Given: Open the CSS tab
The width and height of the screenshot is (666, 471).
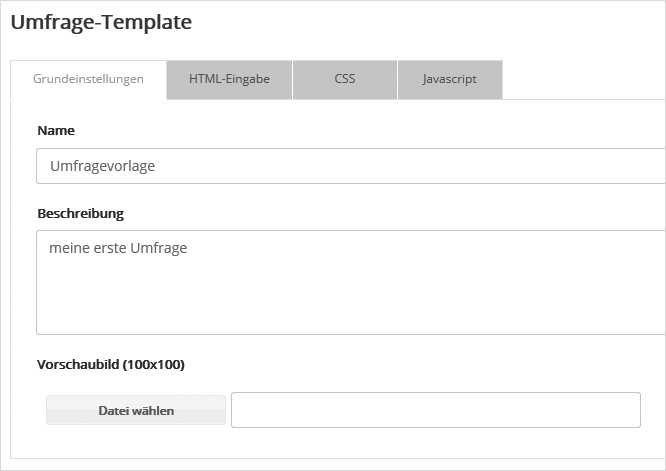Looking at the screenshot, I should (345, 79).
